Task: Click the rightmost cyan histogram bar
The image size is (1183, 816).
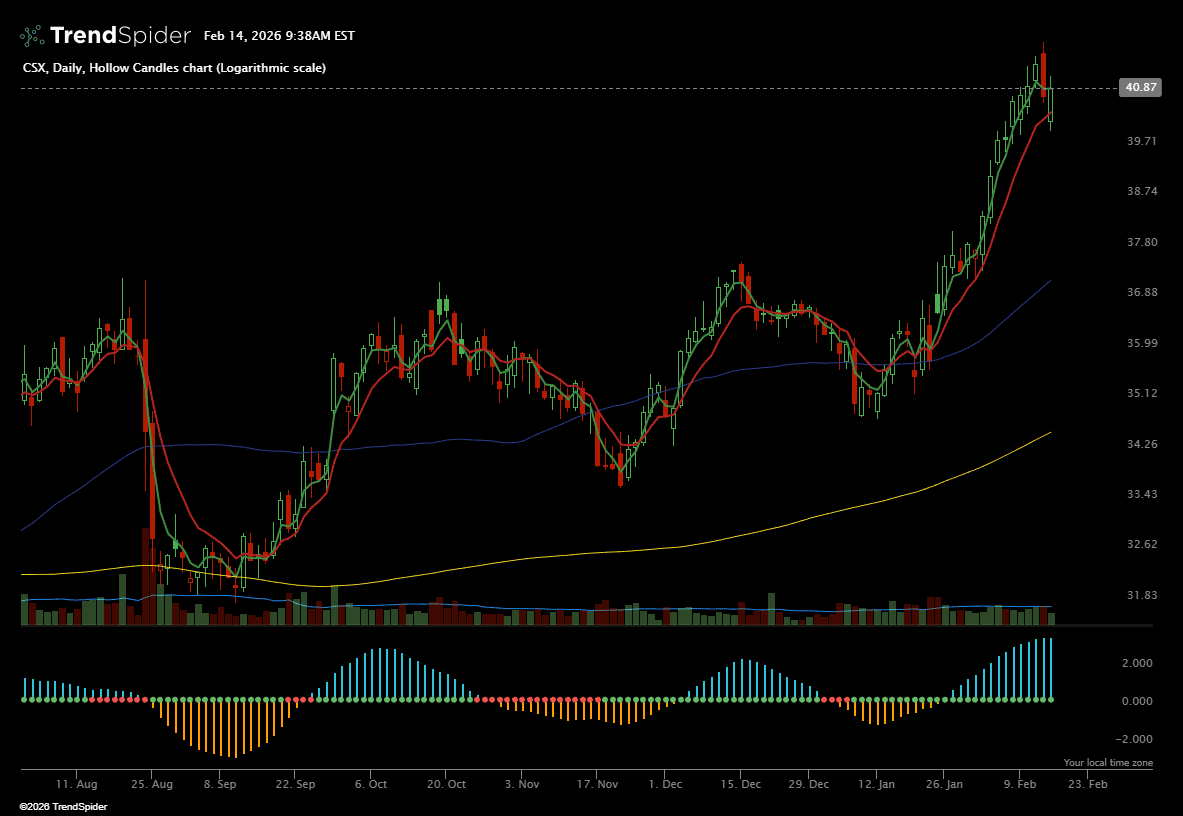Action: pos(1051,668)
